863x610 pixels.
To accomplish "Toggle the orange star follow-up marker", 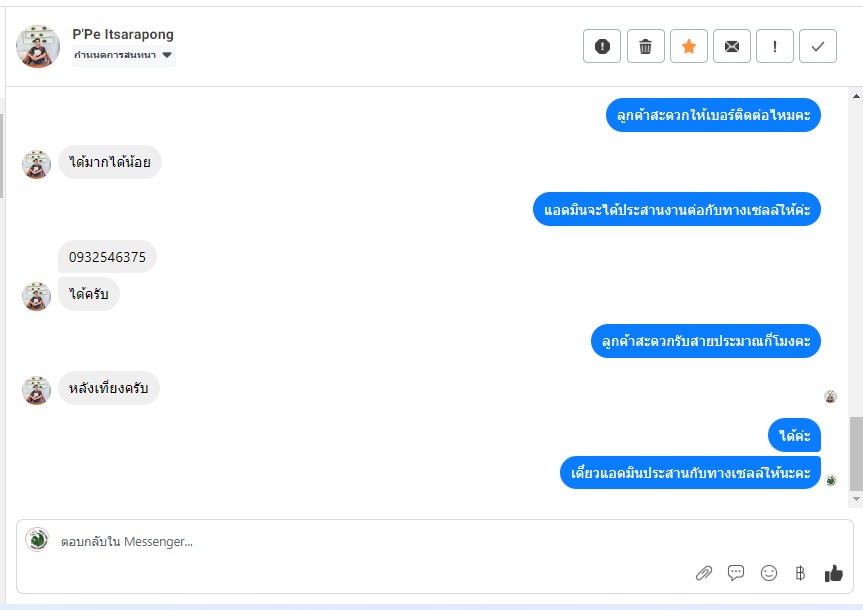I will tap(689, 46).
